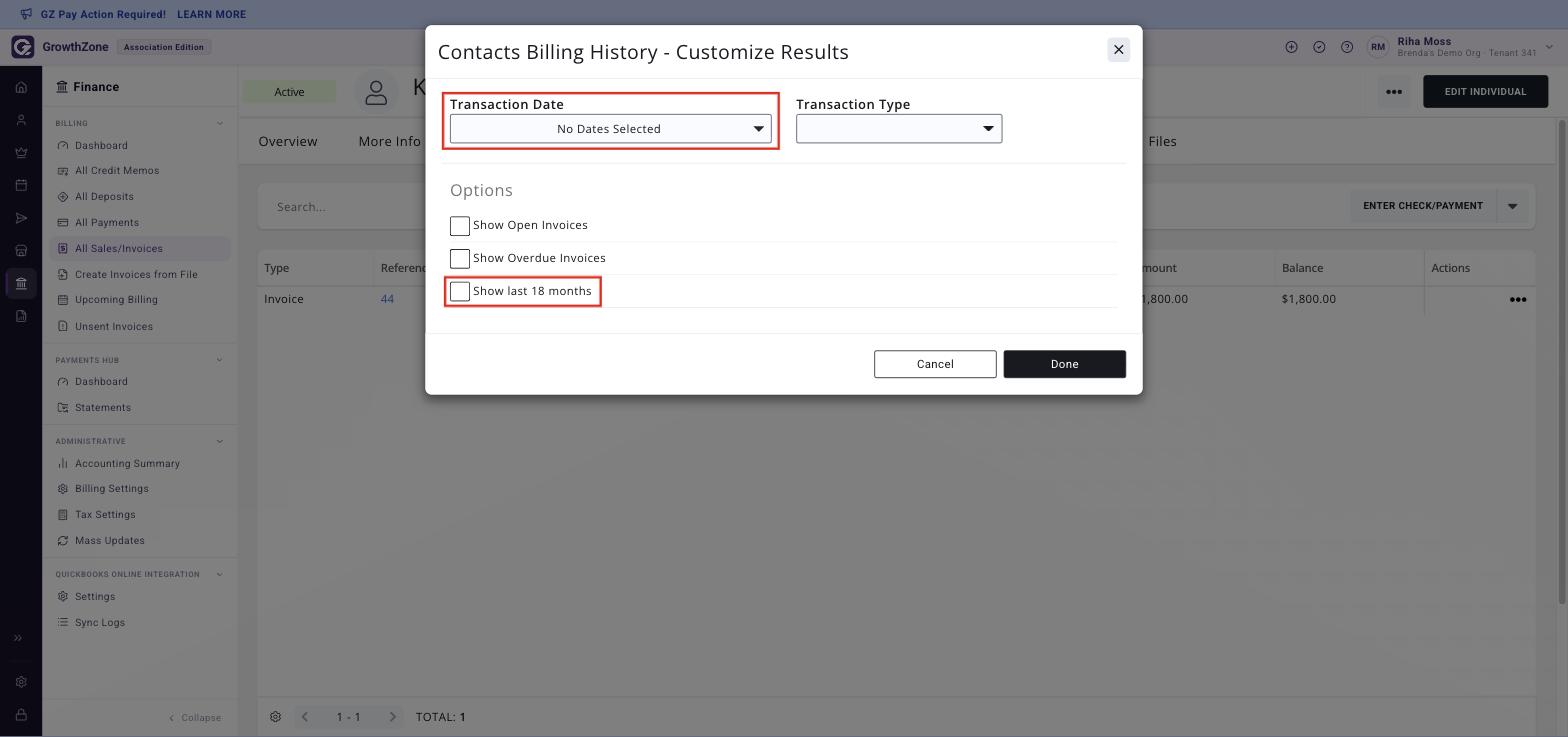Click the checkmark tasks icon in header
Screen dimensions: 1568x737
1319,47
